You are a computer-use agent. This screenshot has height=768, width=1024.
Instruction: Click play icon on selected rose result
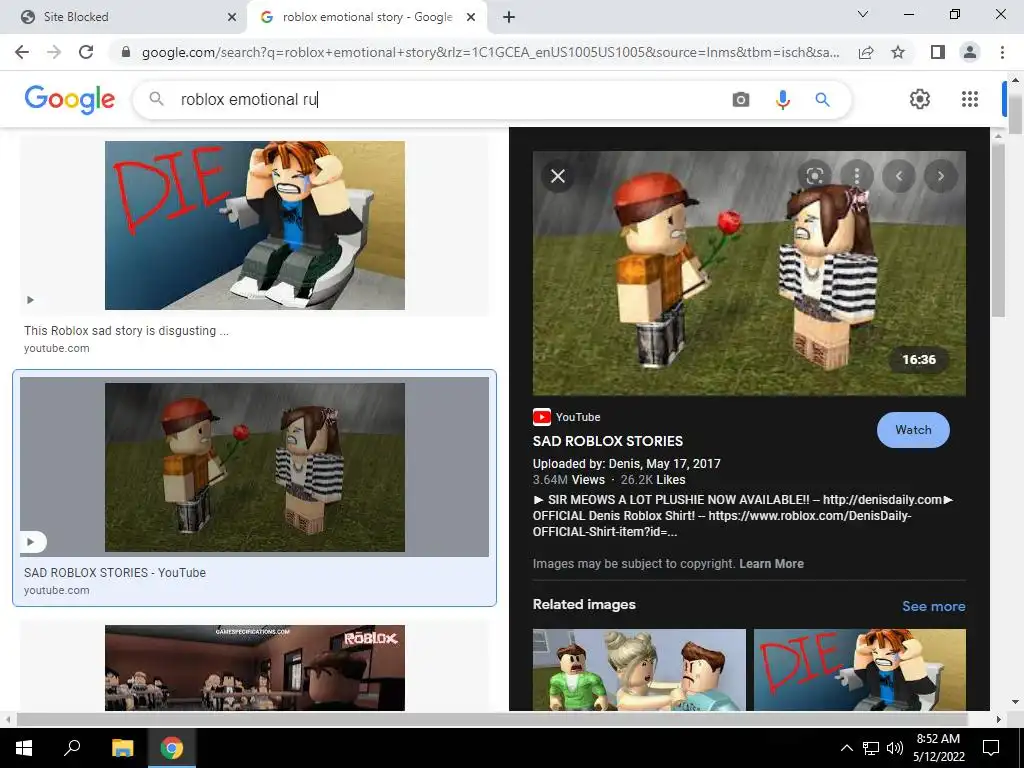[31, 541]
